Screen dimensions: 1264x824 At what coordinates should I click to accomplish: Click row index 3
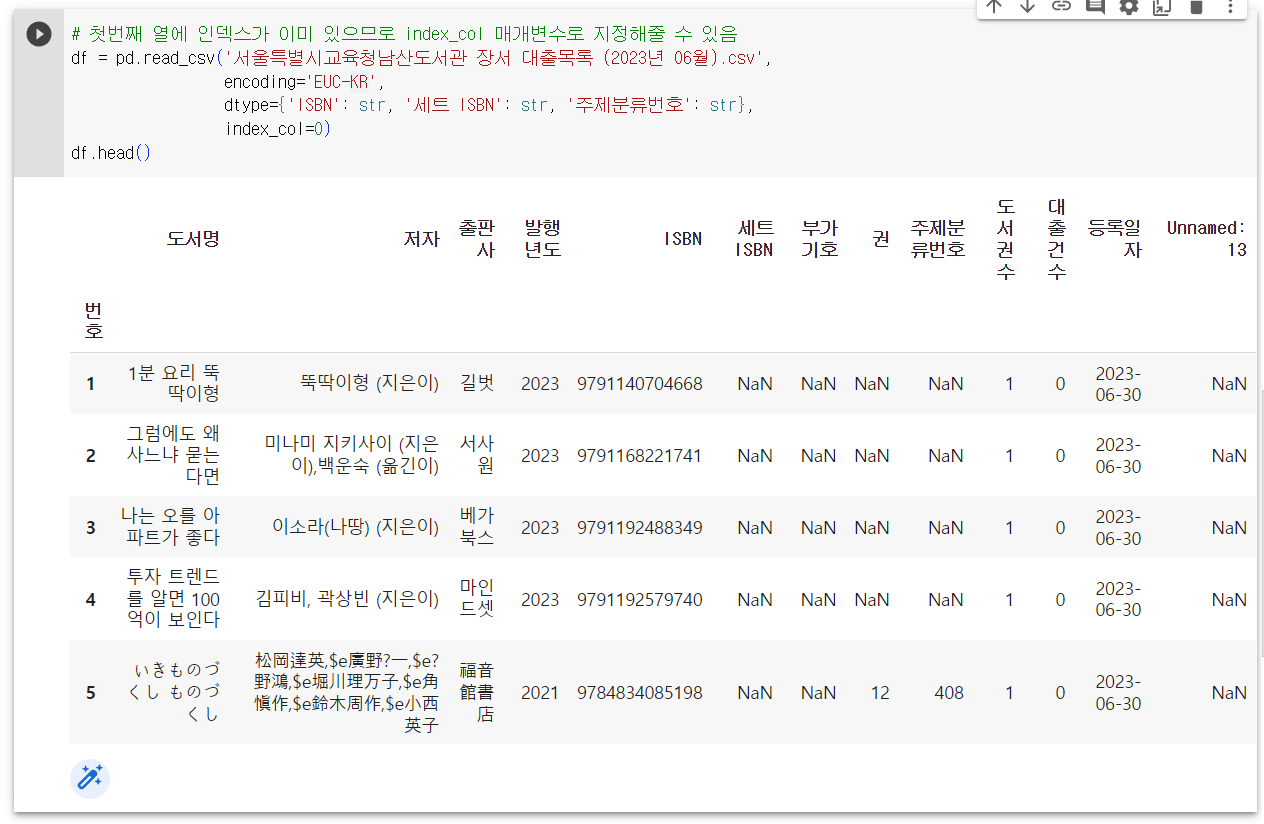click(91, 528)
